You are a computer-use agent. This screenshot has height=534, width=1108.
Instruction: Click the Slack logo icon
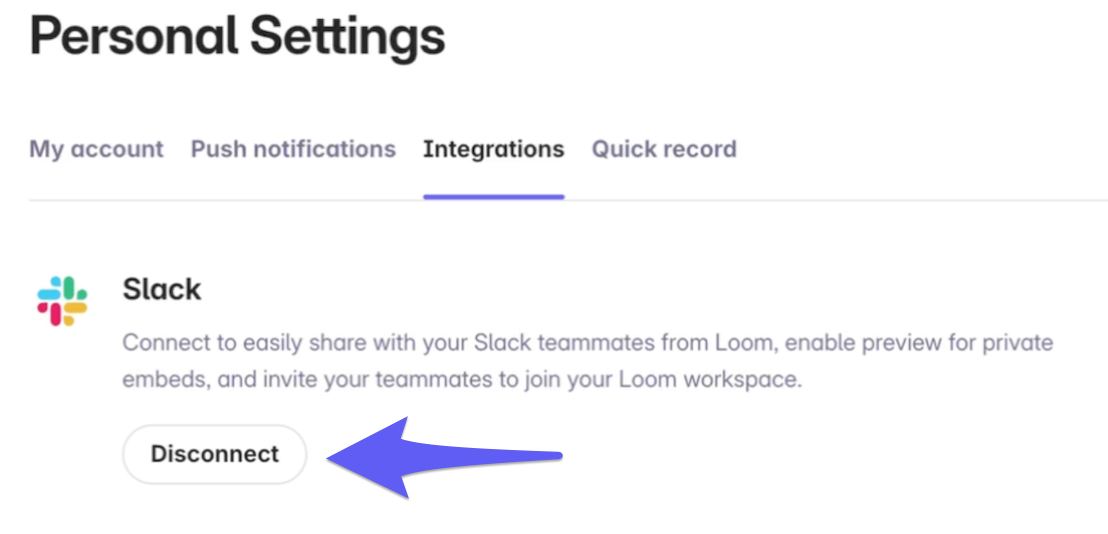[62, 302]
